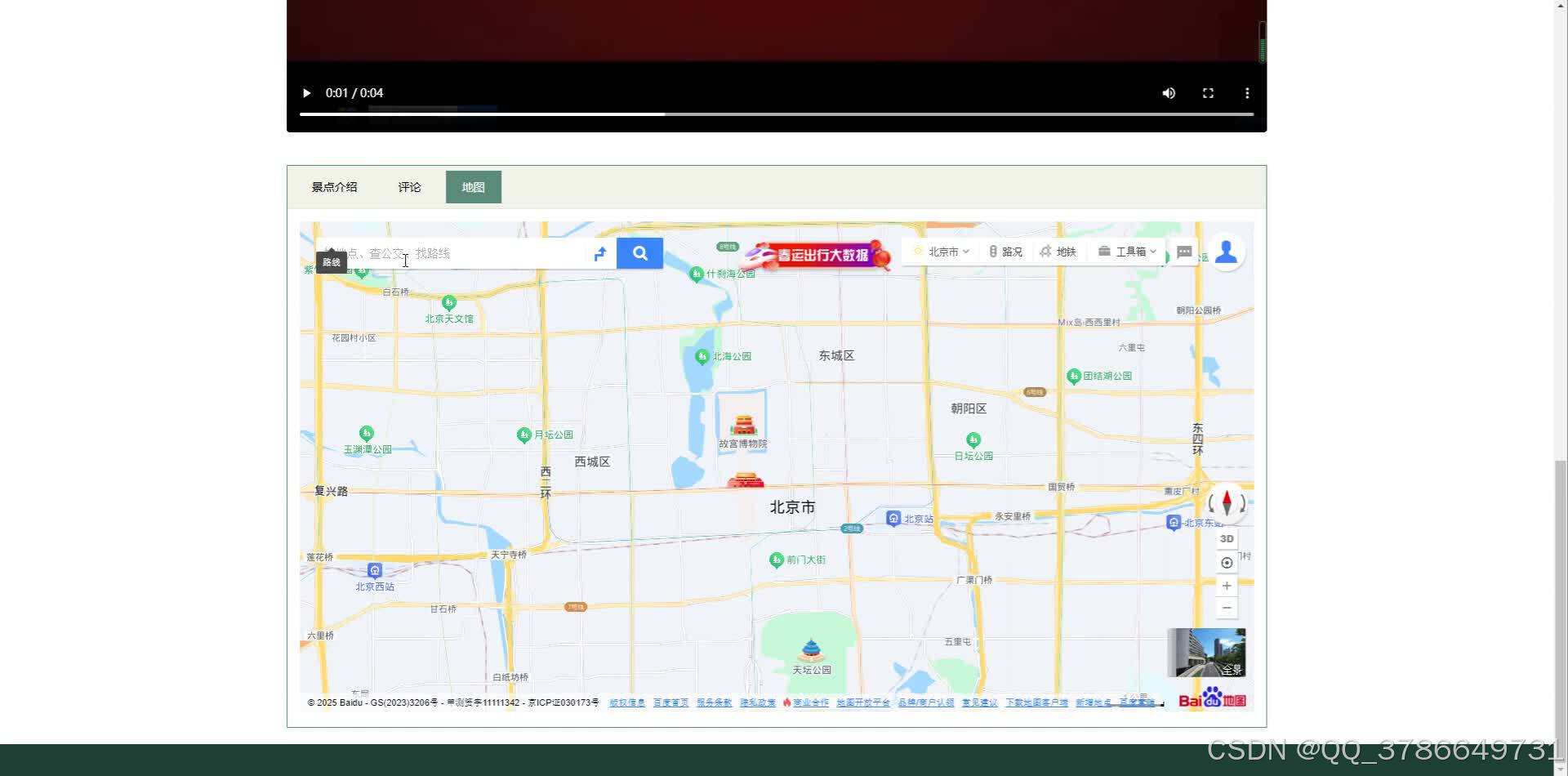
Task: Play the video
Action: click(x=307, y=93)
